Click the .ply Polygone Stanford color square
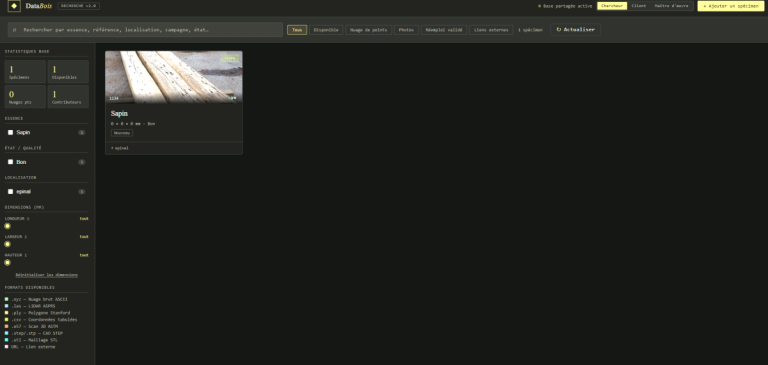Viewport: 768px width, 365px height. click(7, 313)
